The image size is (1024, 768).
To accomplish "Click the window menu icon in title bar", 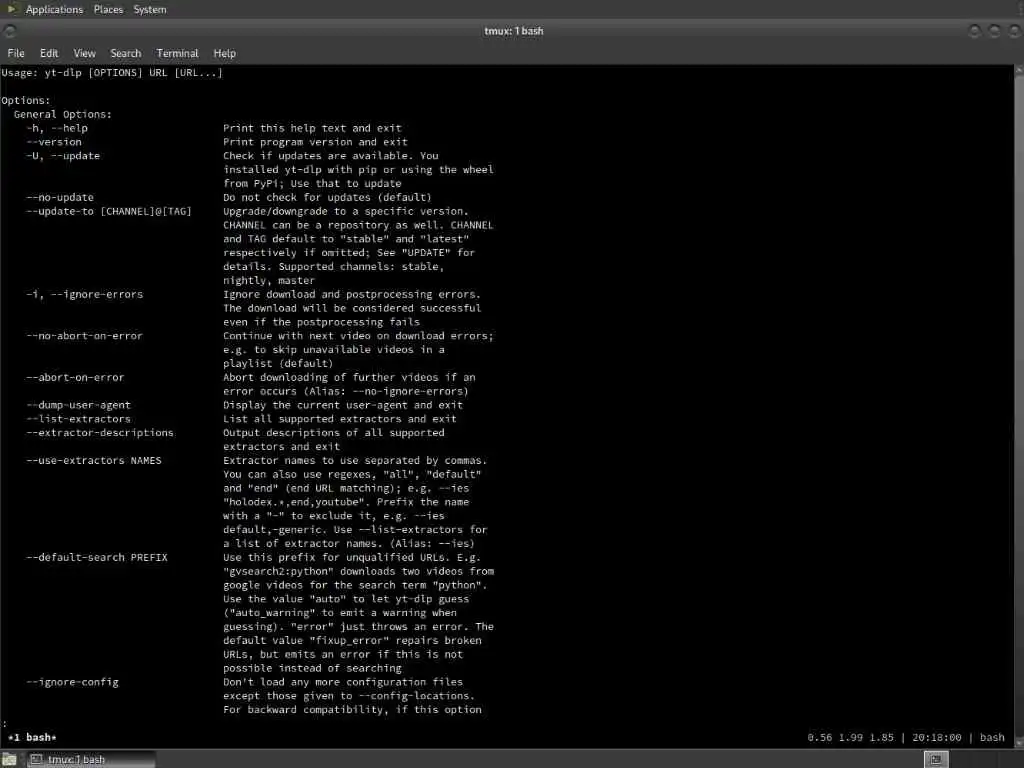I will click(9, 31).
